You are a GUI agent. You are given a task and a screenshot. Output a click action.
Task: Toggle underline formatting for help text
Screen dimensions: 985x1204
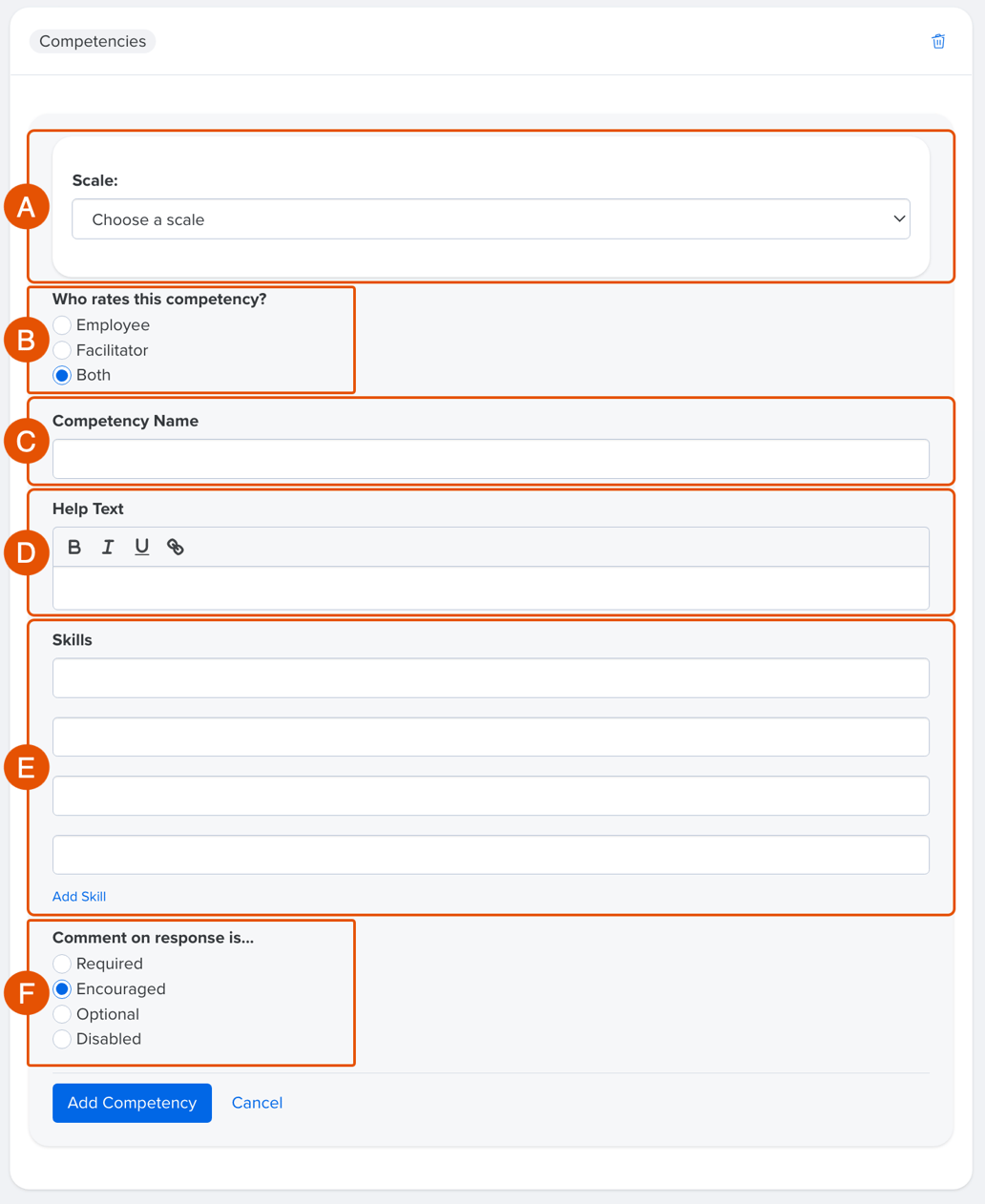141,547
